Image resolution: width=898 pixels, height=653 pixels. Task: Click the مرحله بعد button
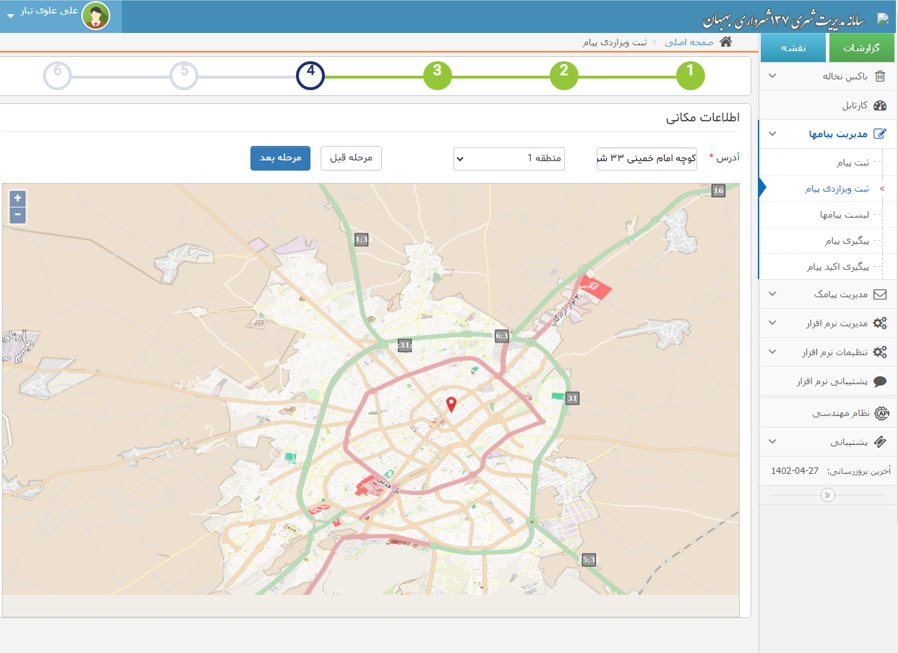(280, 158)
